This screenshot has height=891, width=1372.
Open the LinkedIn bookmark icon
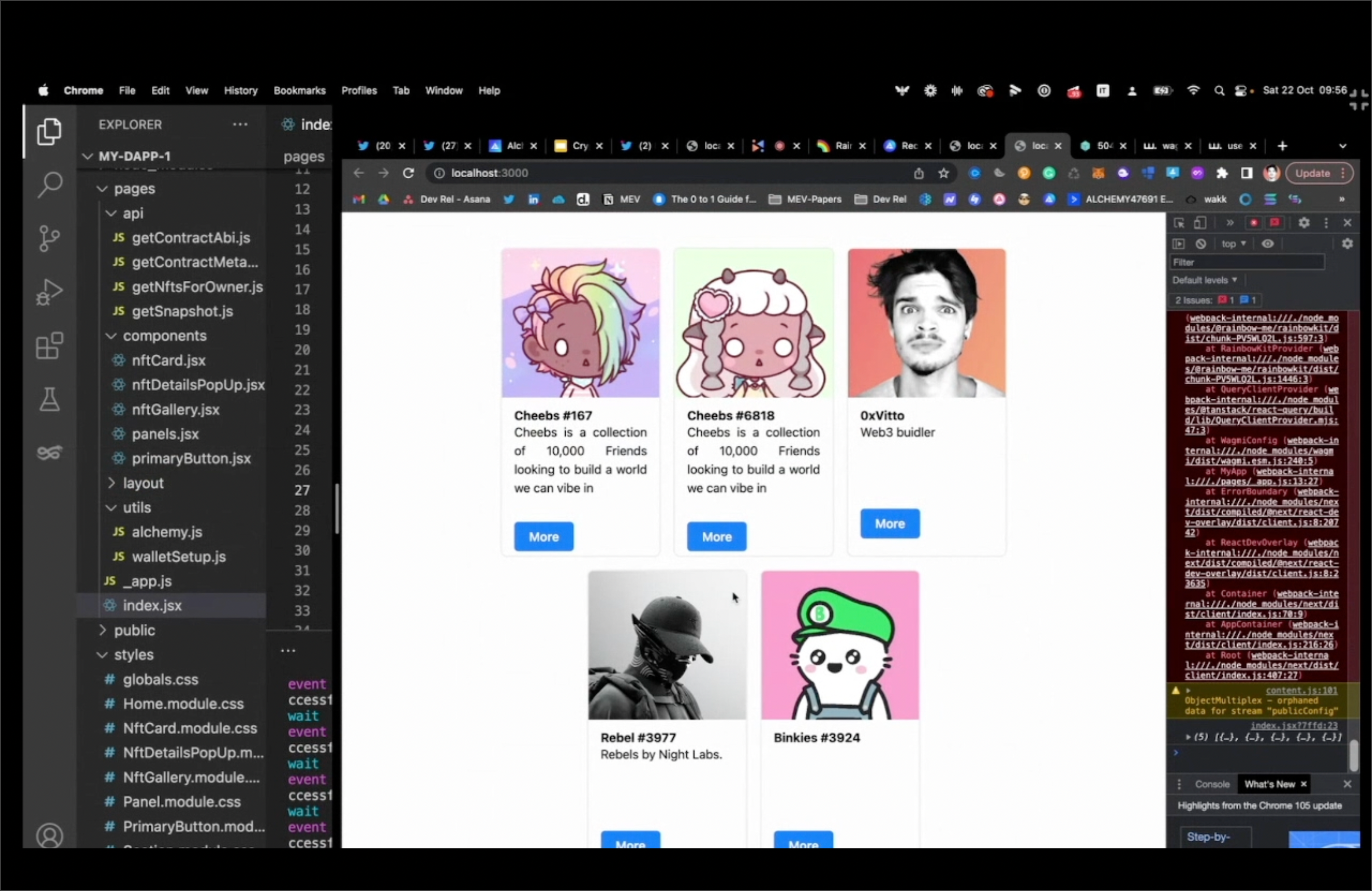coord(533,200)
